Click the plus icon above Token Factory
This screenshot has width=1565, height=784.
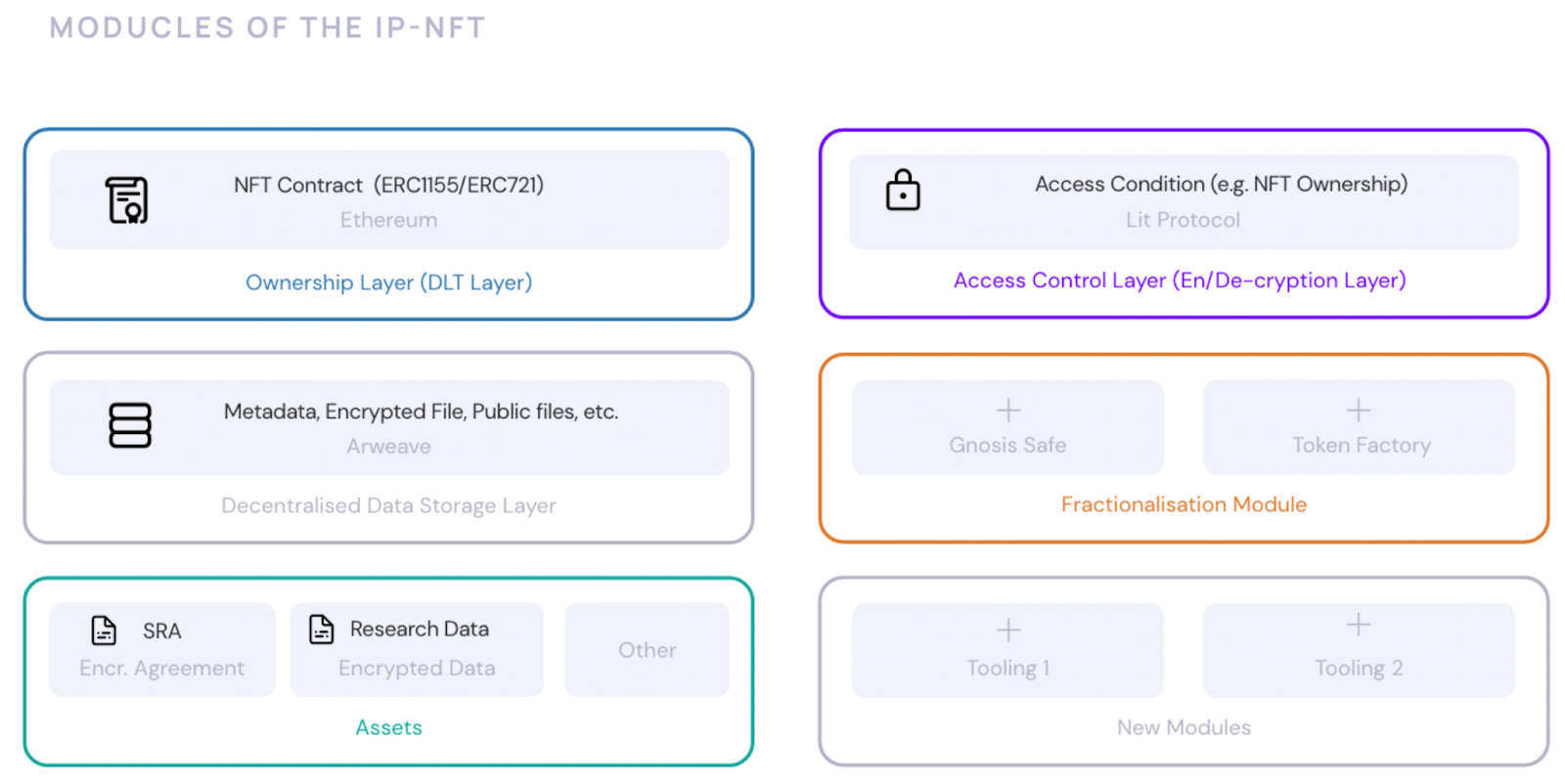[1358, 410]
